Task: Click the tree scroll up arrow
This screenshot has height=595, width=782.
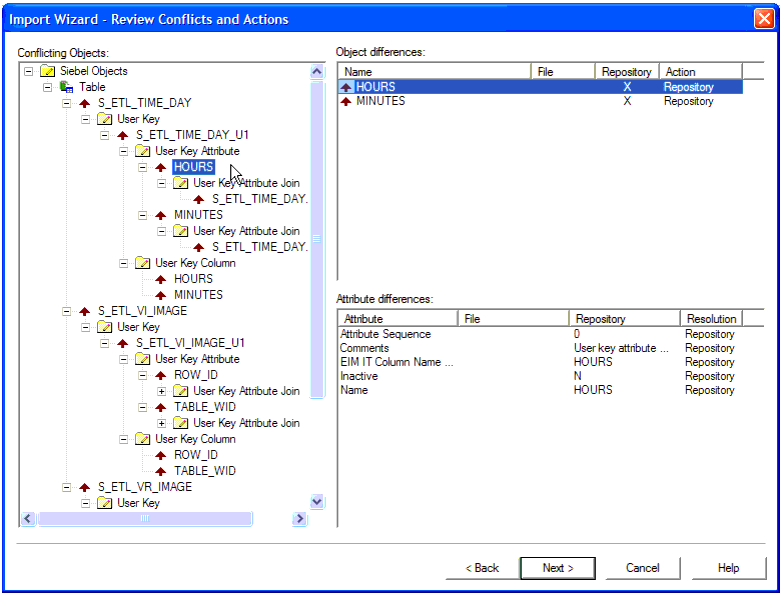Action: point(317,72)
